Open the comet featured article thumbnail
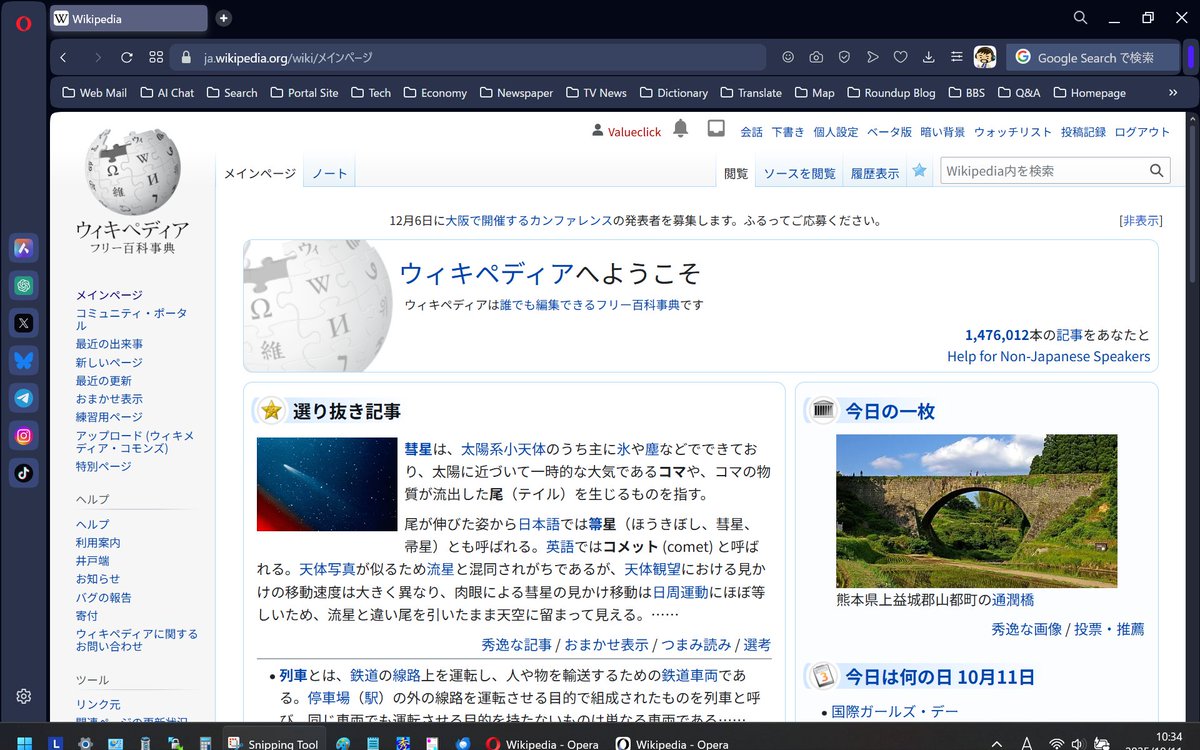The height and width of the screenshot is (750, 1200). tap(327, 484)
